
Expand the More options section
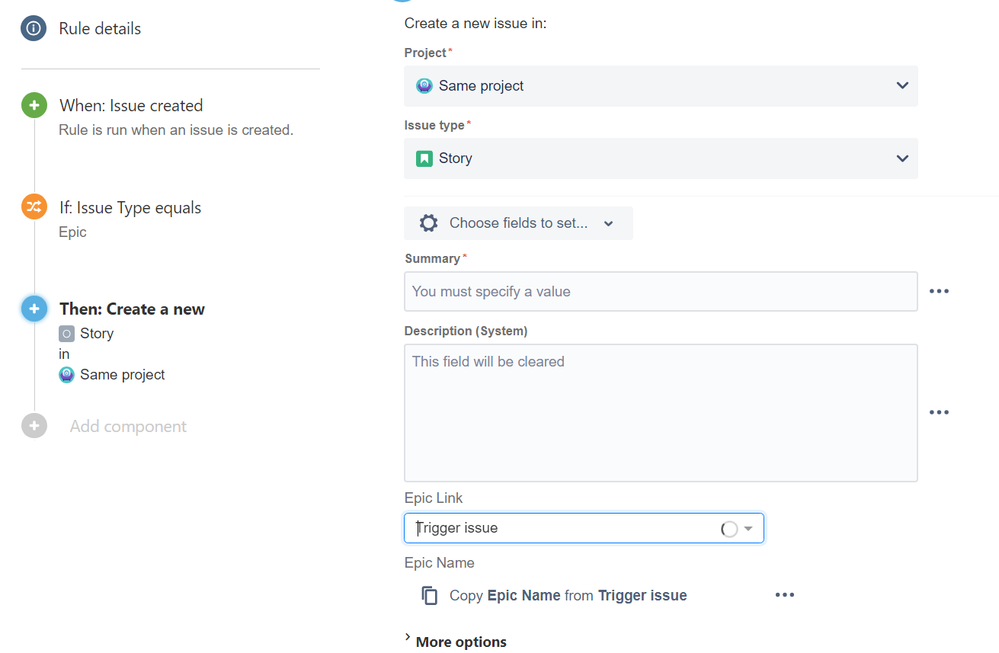[x=456, y=641]
